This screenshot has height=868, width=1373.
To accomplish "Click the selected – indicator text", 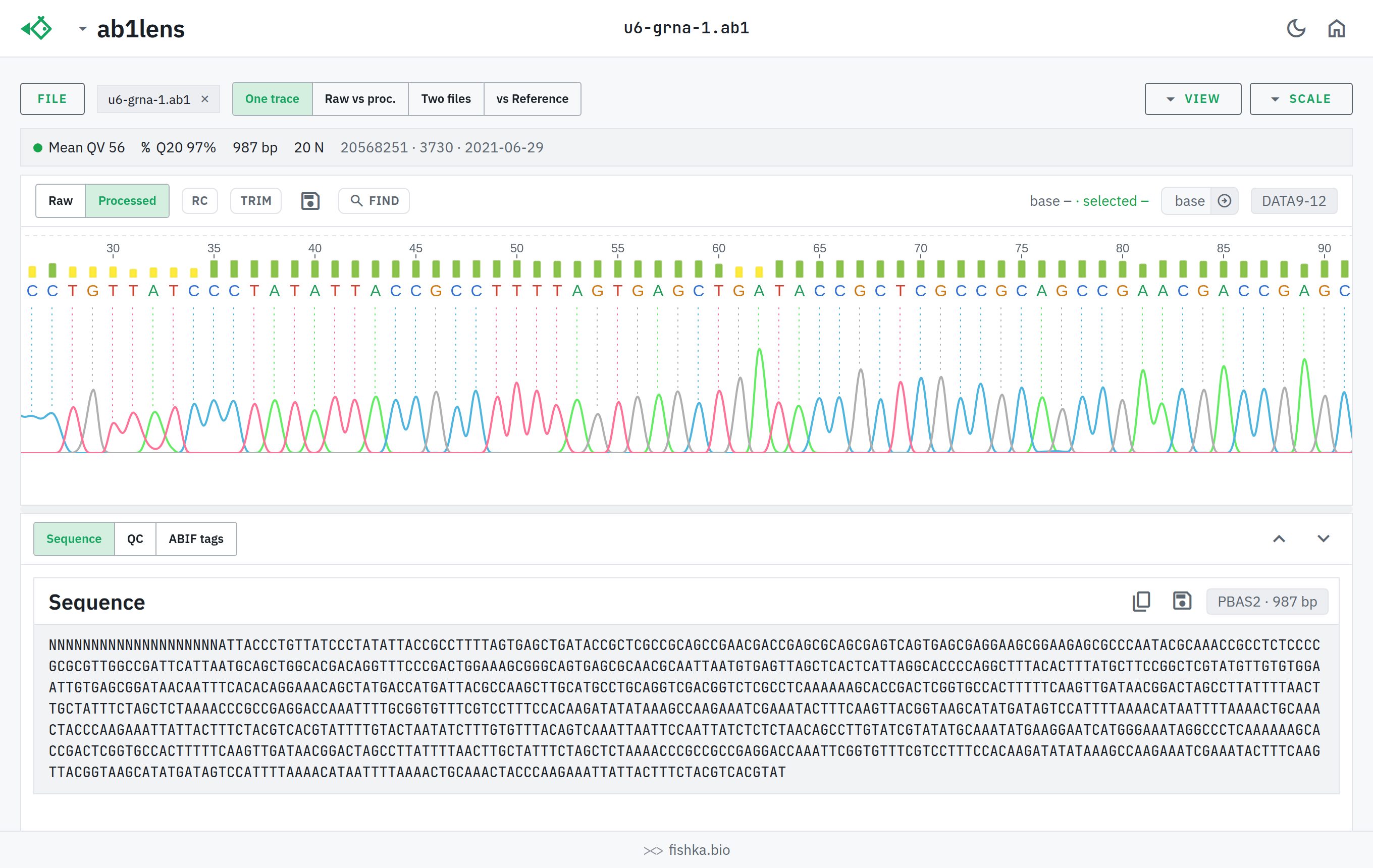I will click(x=1115, y=201).
